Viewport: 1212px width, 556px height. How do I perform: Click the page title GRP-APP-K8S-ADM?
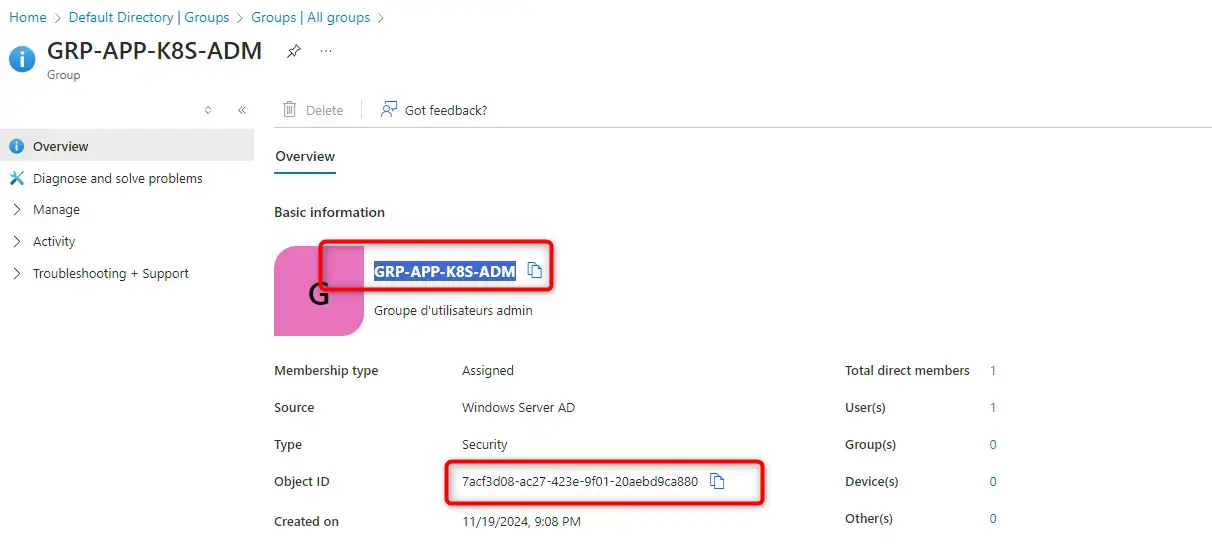point(155,51)
